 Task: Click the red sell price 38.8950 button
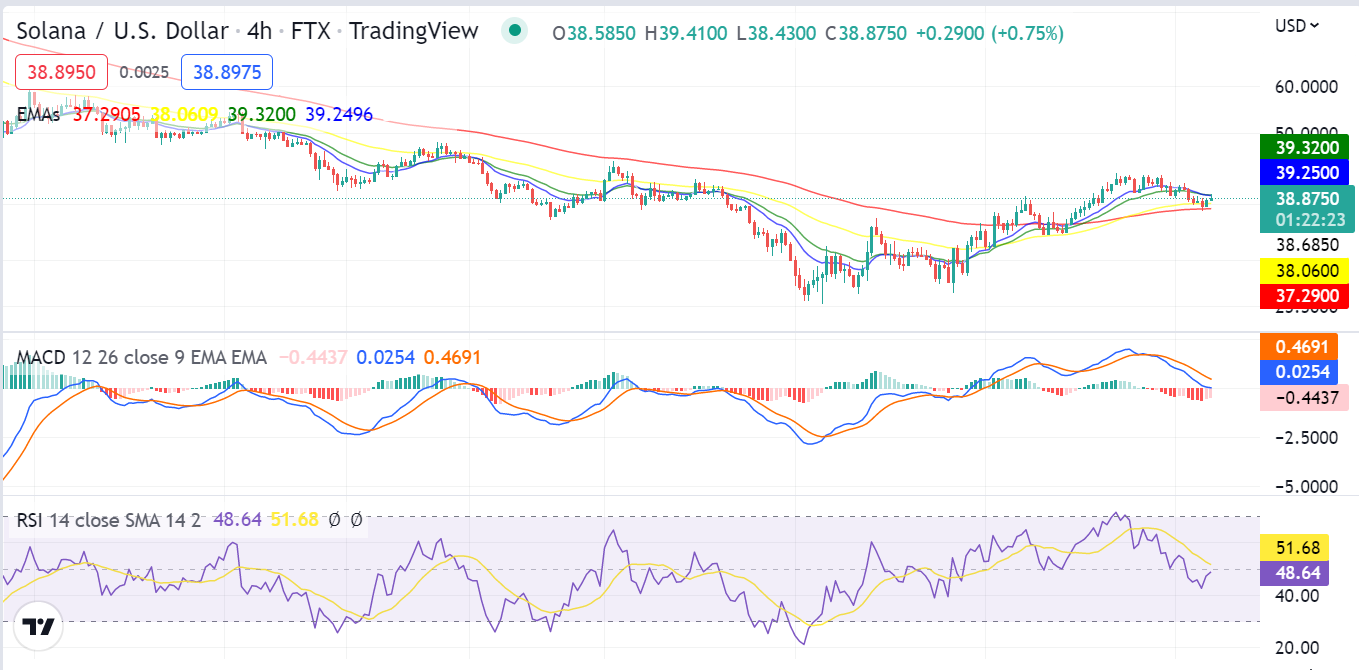(x=61, y=72)
